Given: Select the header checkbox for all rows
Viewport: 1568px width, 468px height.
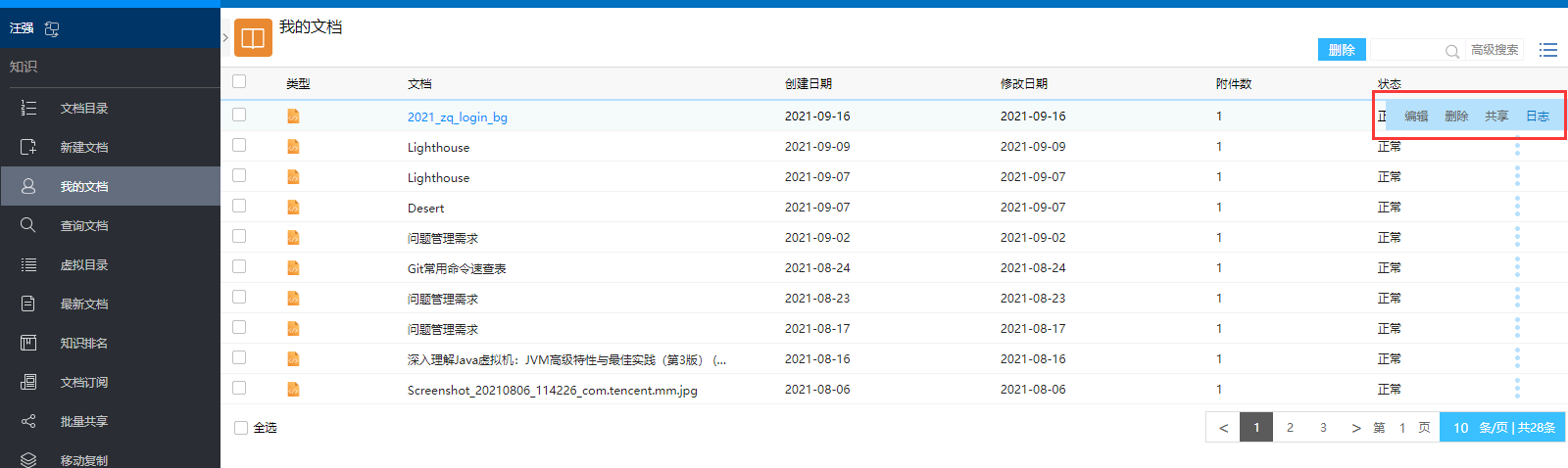Looking at the screenshot, I should coord(239,82).
